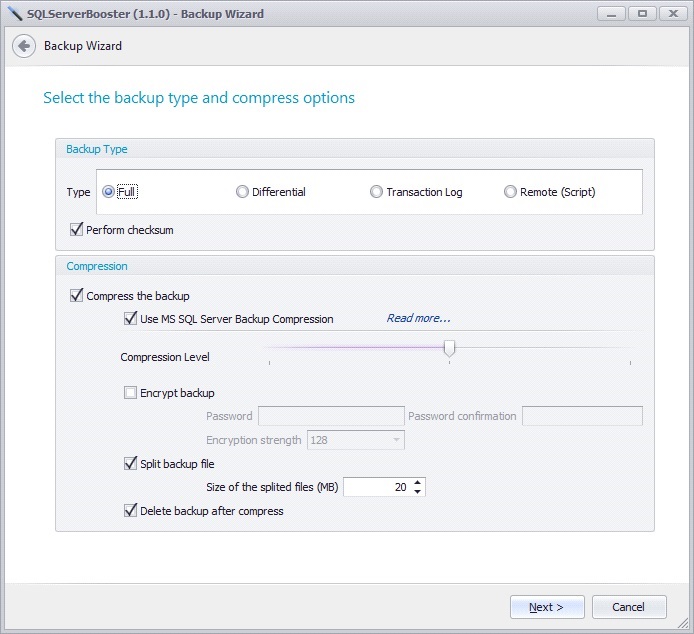The image size is (694, 634).
Task: Toggle the Split backup file option
Action: click(131, 464)
